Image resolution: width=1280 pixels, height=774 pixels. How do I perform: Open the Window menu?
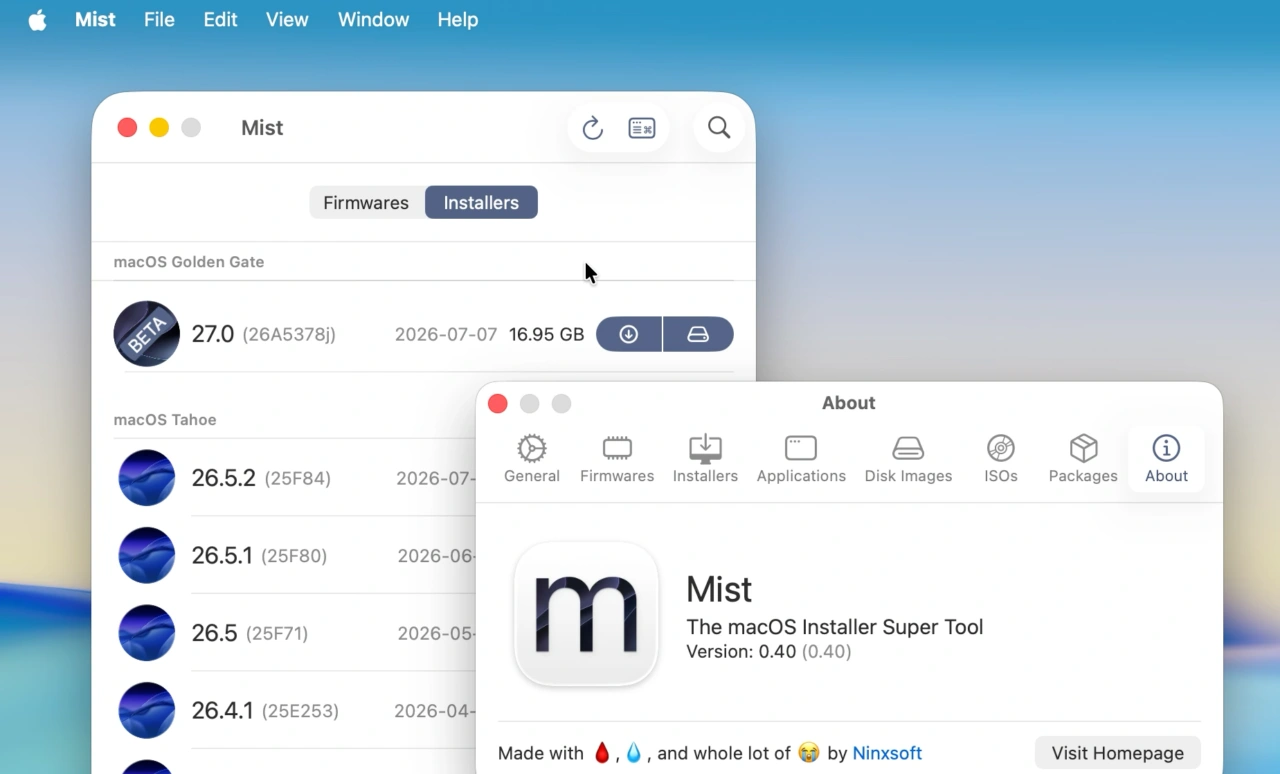click(373, 20)
